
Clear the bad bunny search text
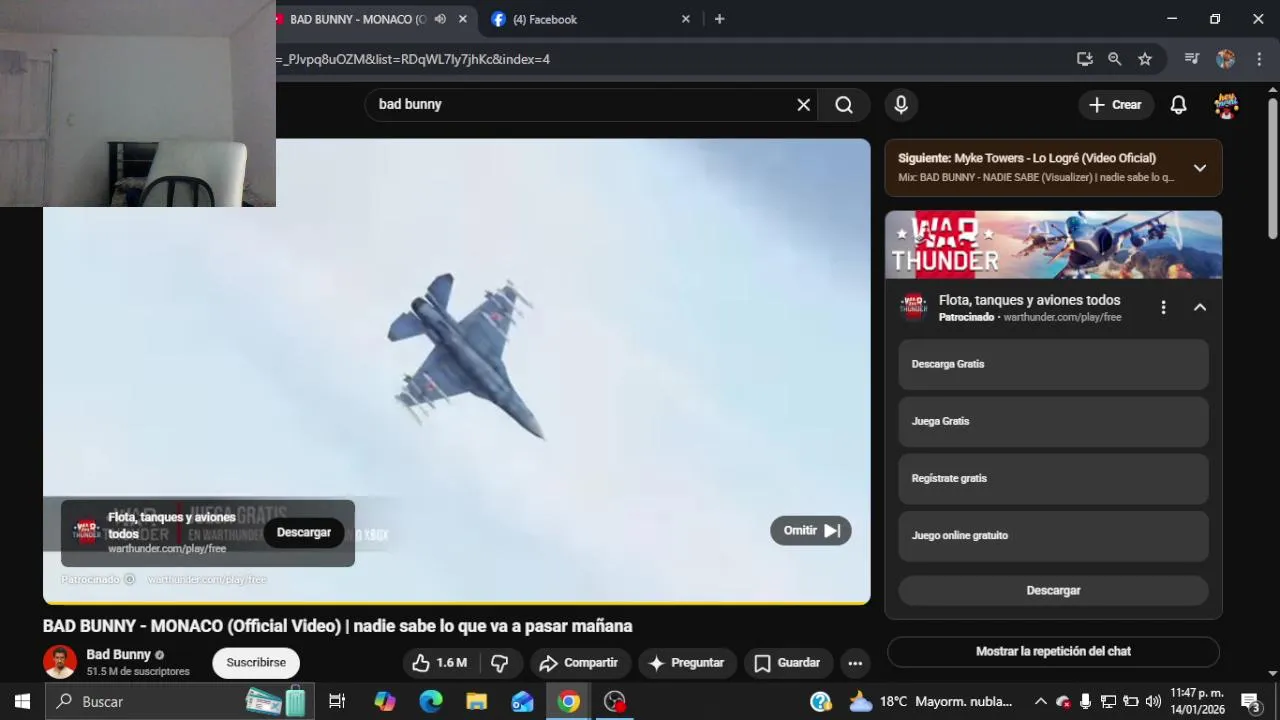click(x=803, y=105)
